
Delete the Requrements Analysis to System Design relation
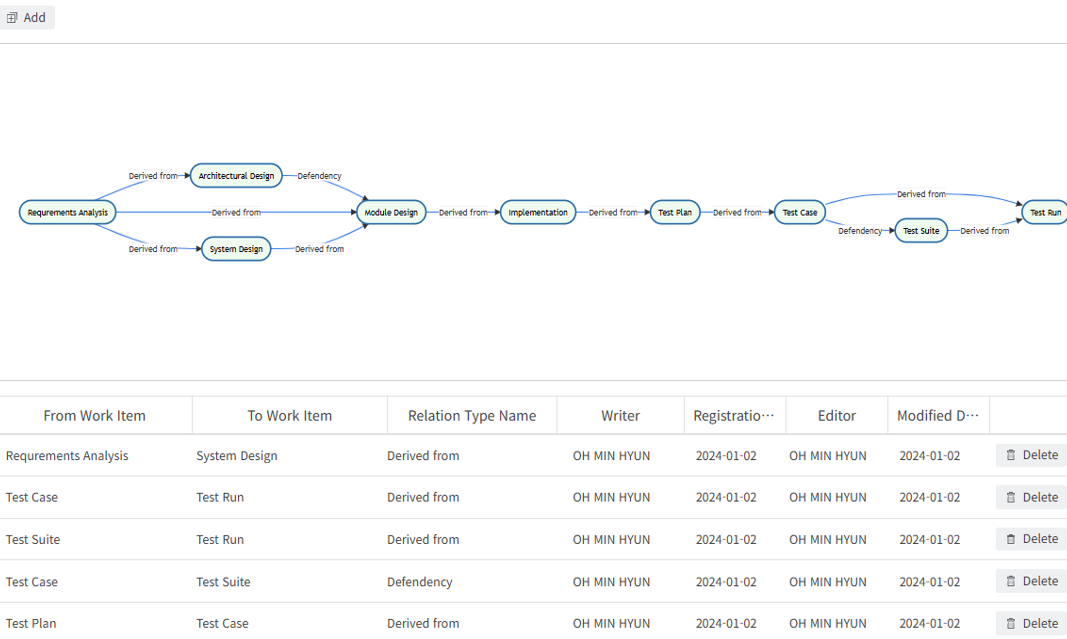click(x=1031, y=455)
